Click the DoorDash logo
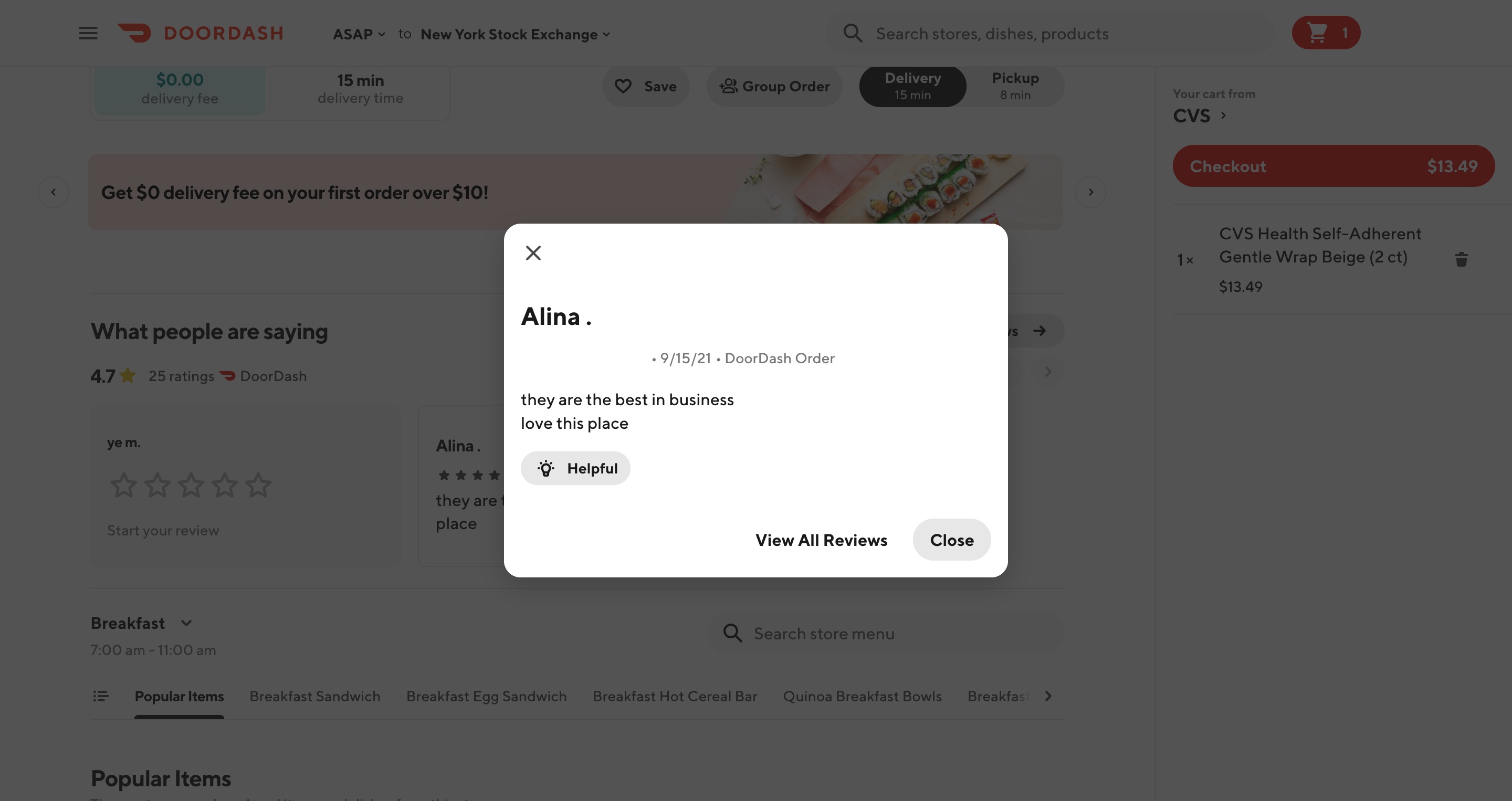 tap(201, 34)
